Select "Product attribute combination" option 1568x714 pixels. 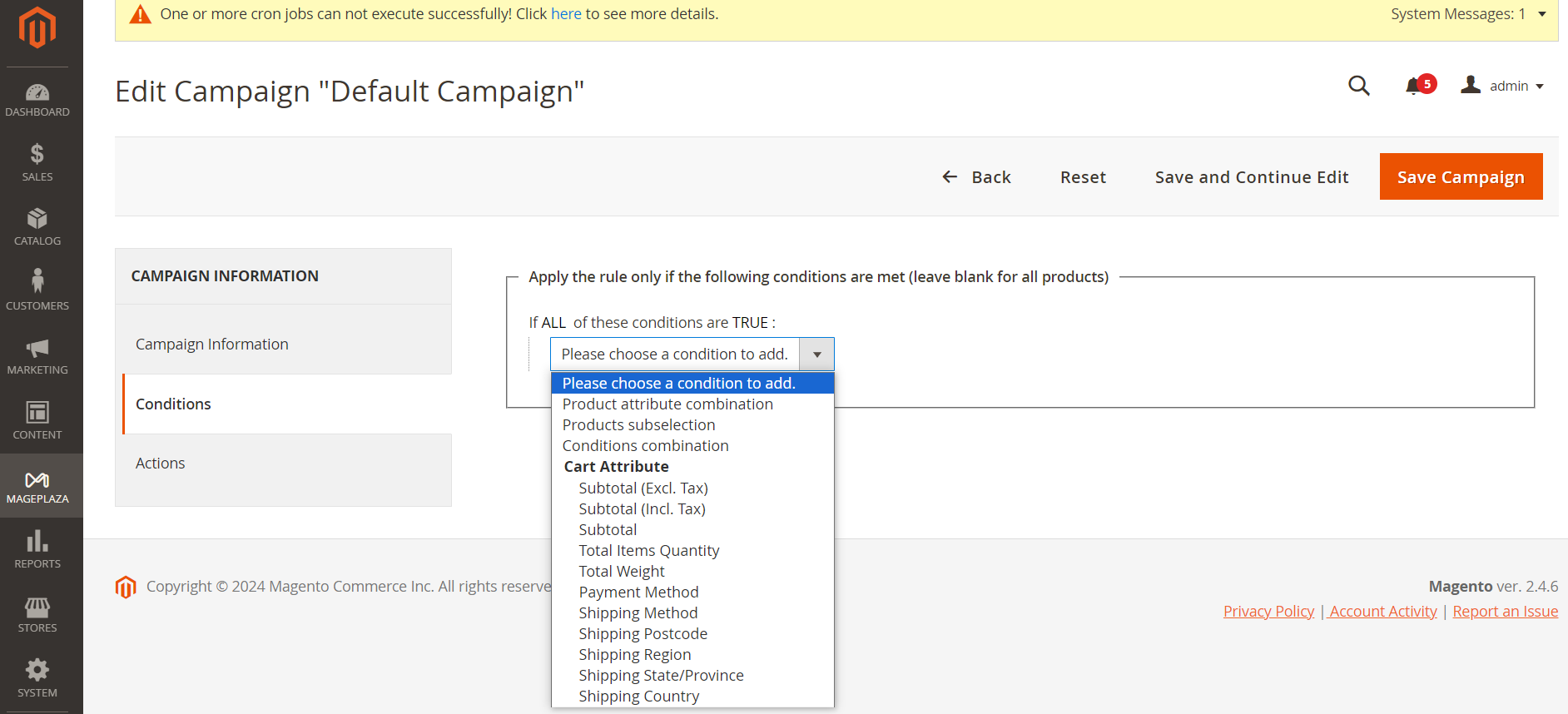[667, 404]
